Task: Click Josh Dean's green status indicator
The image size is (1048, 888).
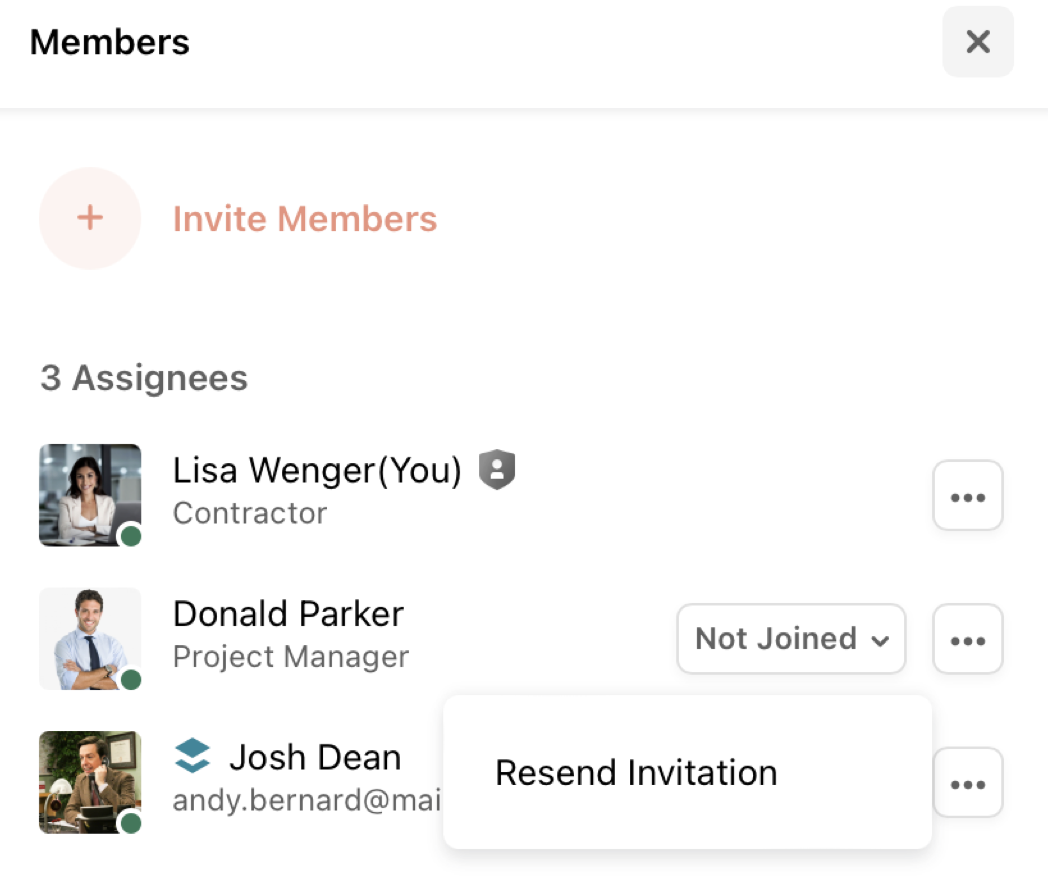Action: [x=131, y=823]
